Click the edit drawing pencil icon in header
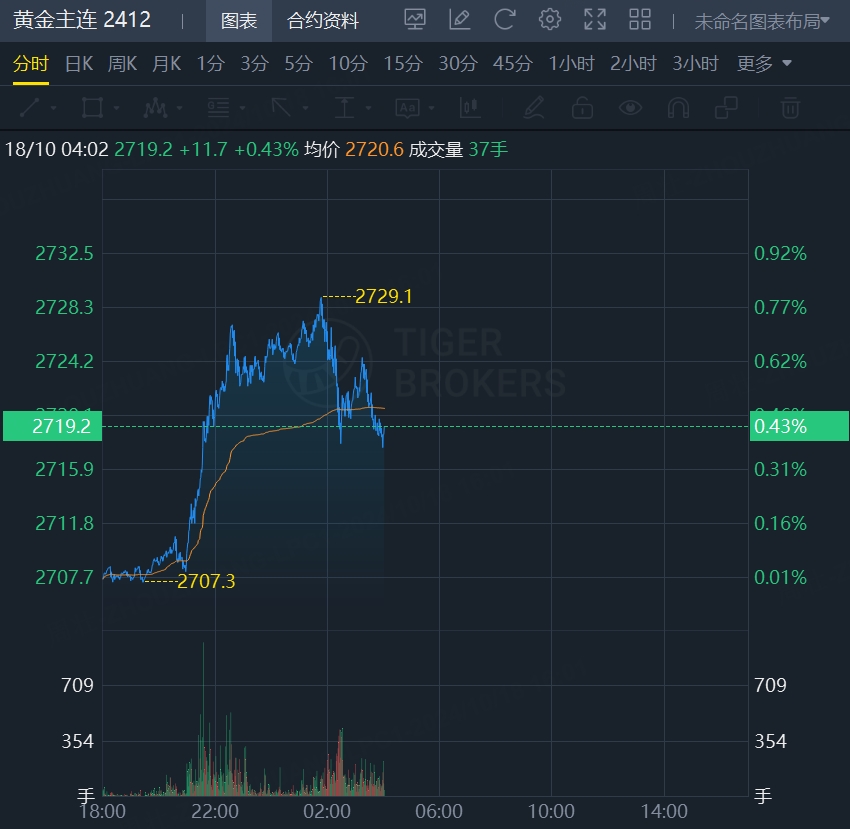This screenshot has width=850, height=829. tap(459, 19)
